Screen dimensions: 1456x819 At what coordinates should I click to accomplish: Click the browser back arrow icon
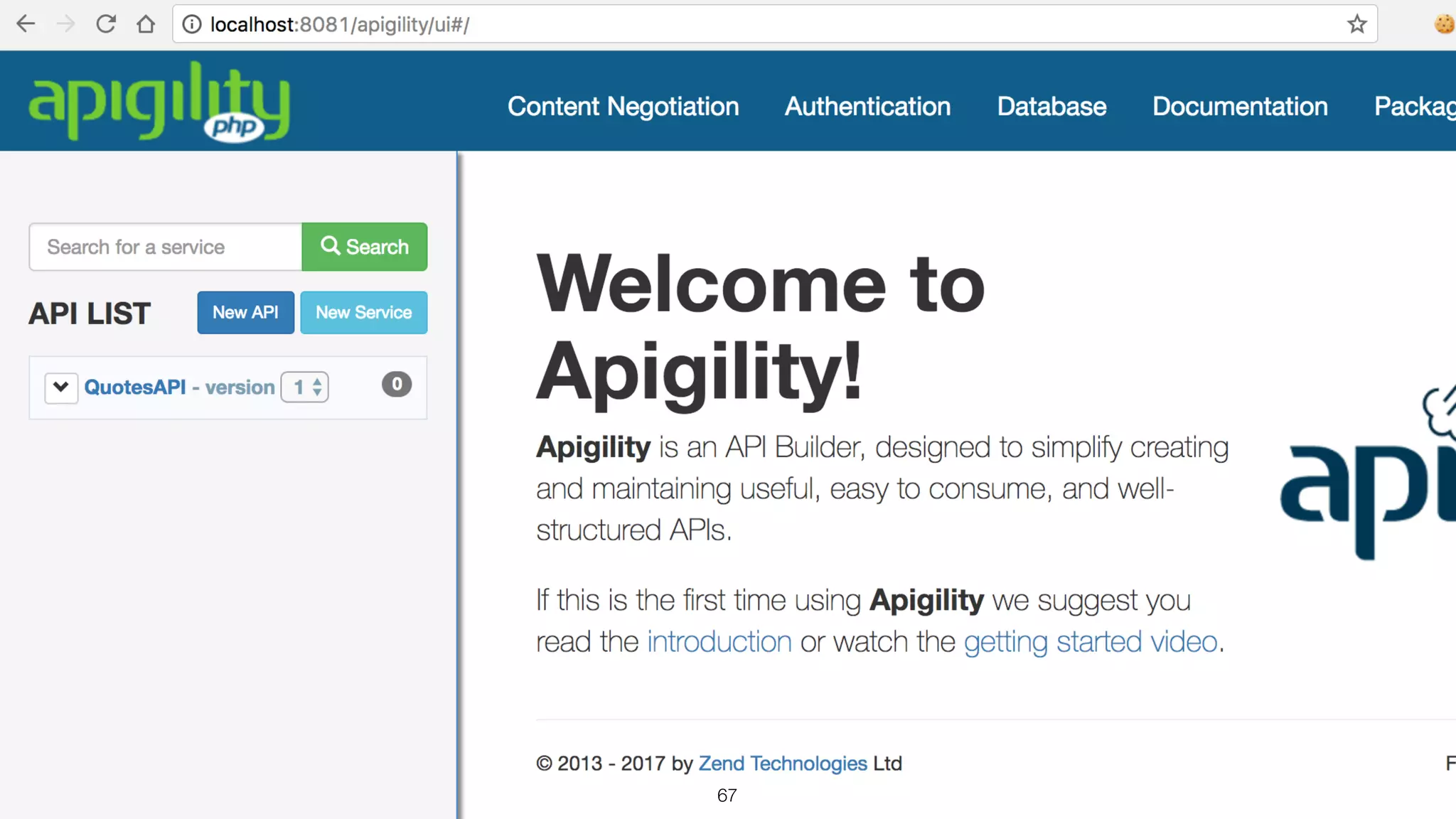(26, 24)
